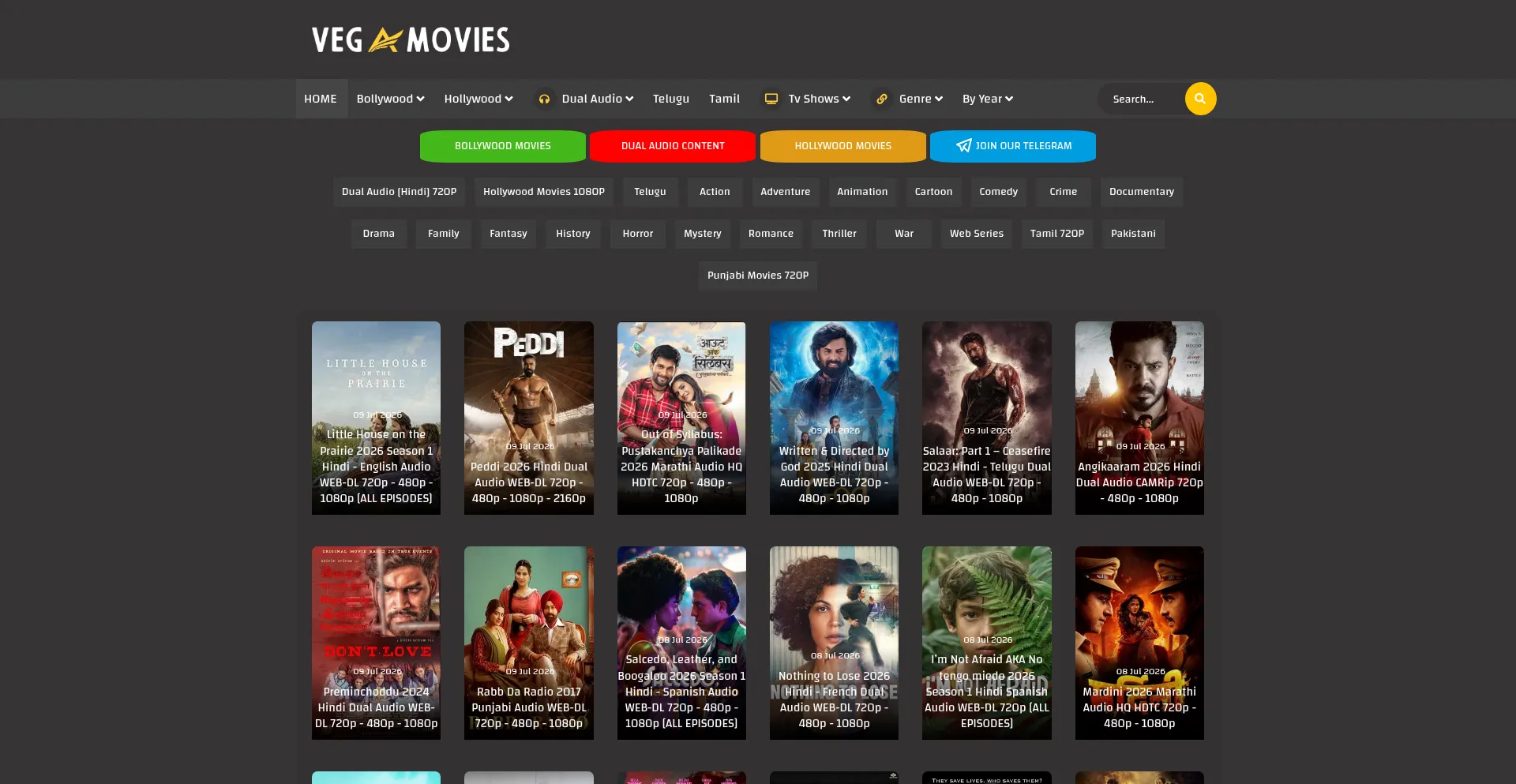Expand the Bollywood dropdown menu

(x=390, y=99)
